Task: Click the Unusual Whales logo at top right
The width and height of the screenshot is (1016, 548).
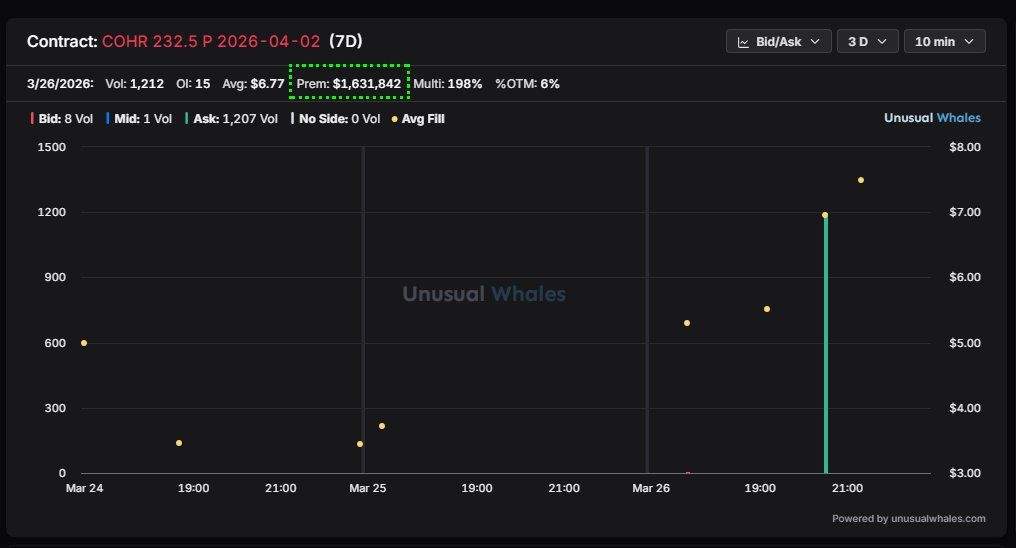Action: 931,118
